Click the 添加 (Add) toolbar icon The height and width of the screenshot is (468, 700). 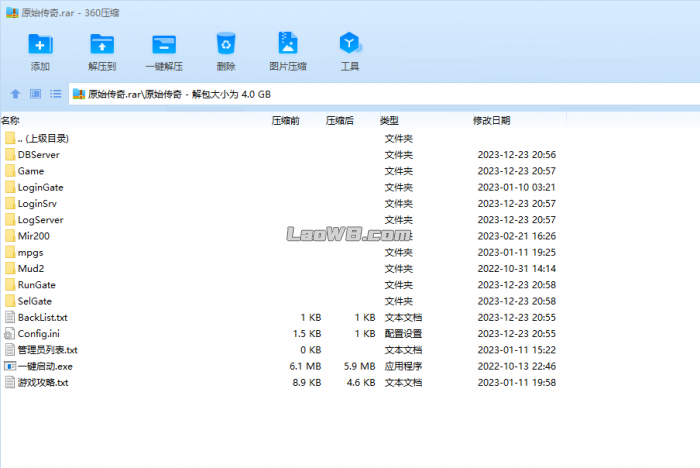pos(40,45)
